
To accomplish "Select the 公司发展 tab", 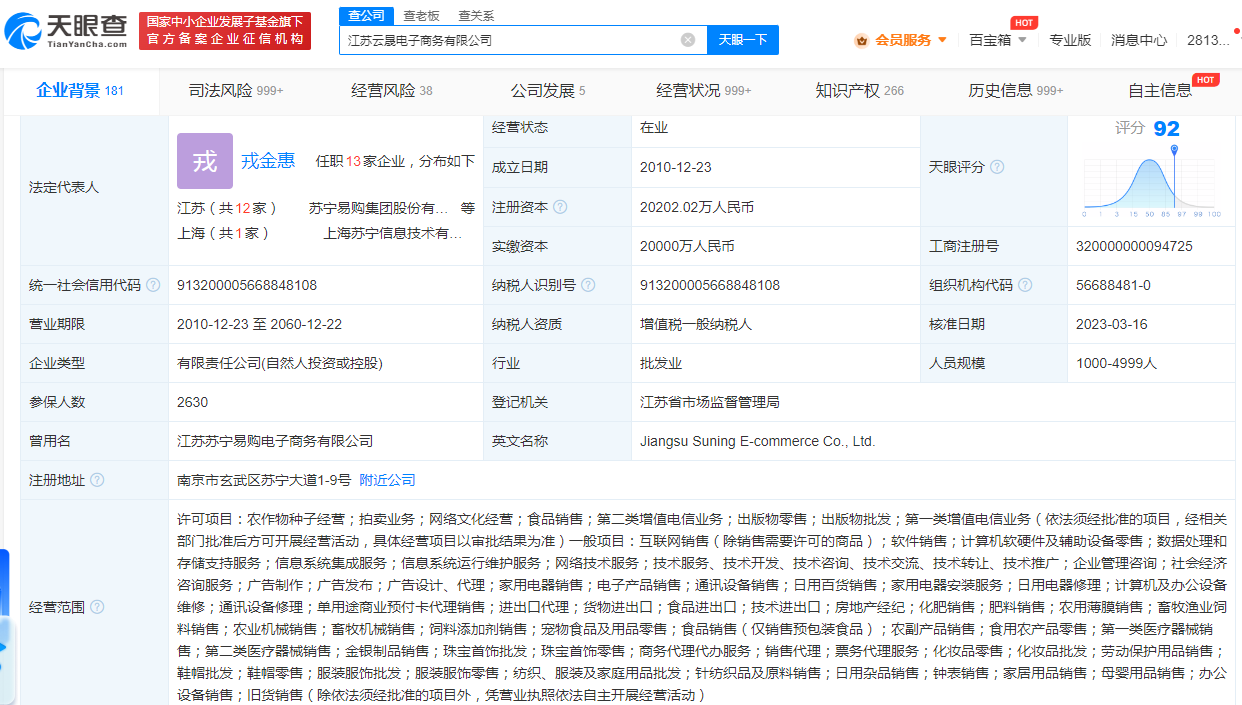I will [x=548, y=91].
